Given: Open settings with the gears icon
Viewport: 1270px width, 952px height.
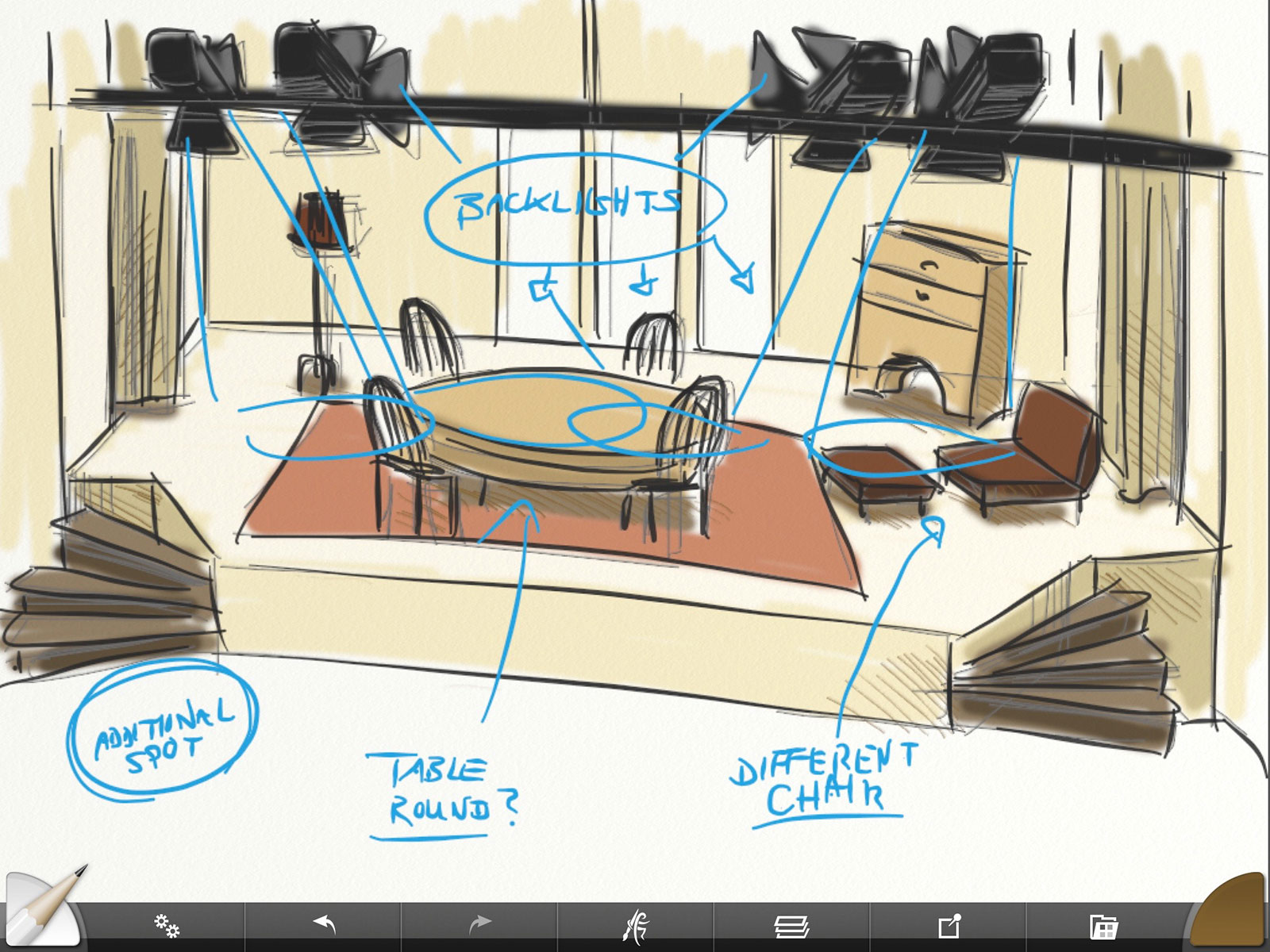Looking at the screenshot, I should coord(167,925).
